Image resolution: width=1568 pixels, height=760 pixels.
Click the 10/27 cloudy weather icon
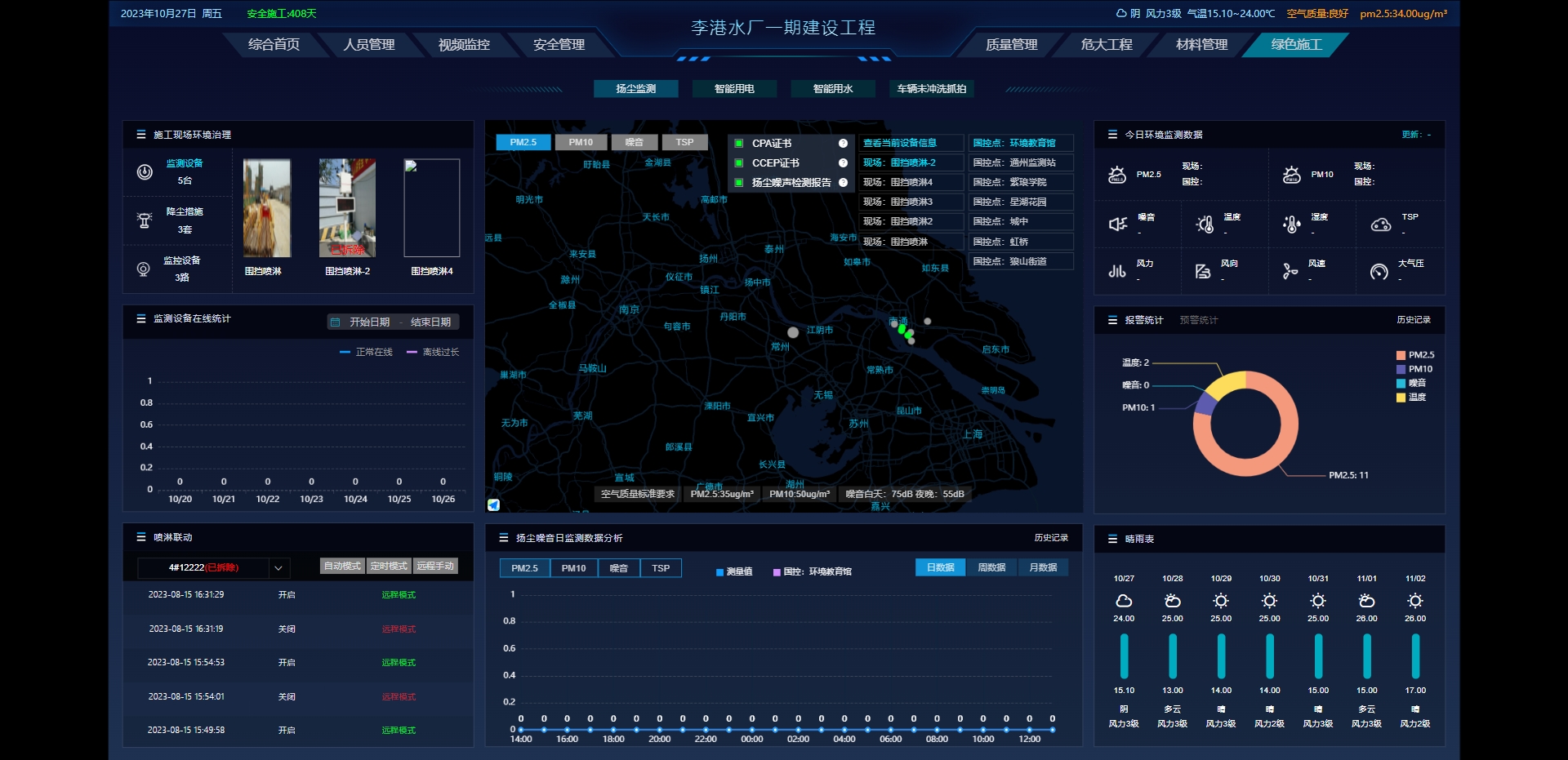tap(1124, 601)
